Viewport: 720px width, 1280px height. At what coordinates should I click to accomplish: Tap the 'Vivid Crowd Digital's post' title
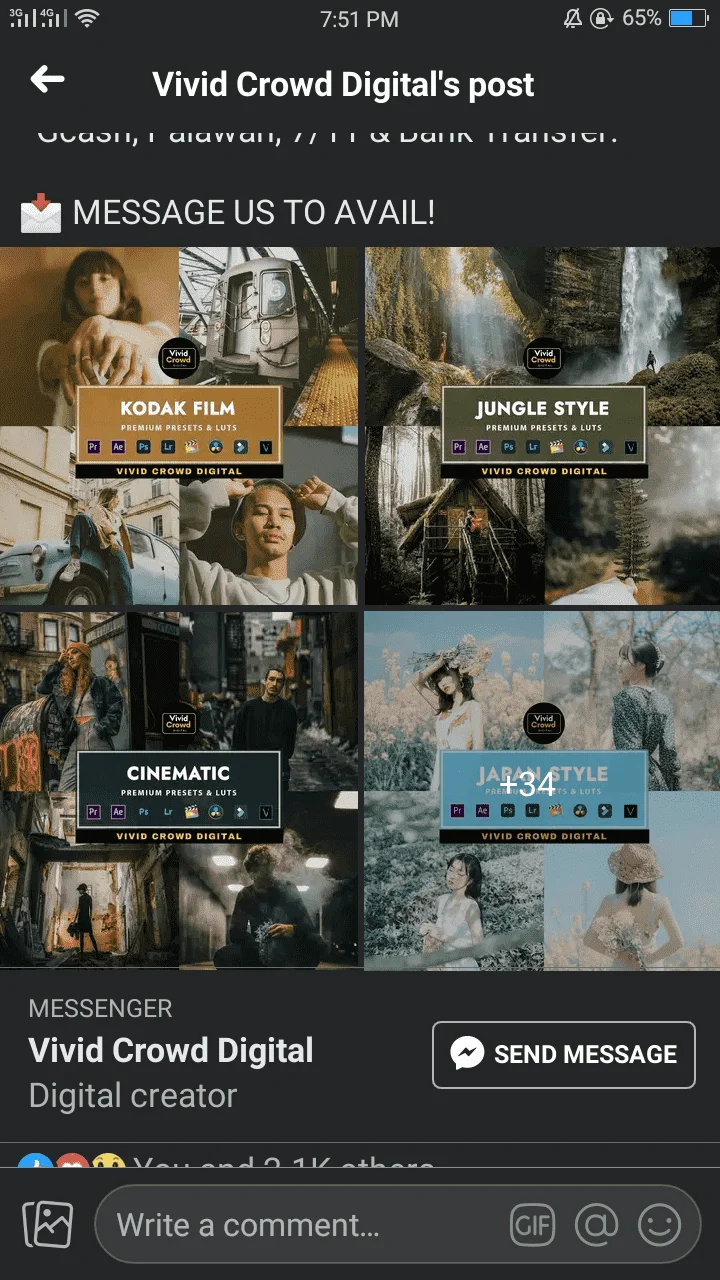343,85
